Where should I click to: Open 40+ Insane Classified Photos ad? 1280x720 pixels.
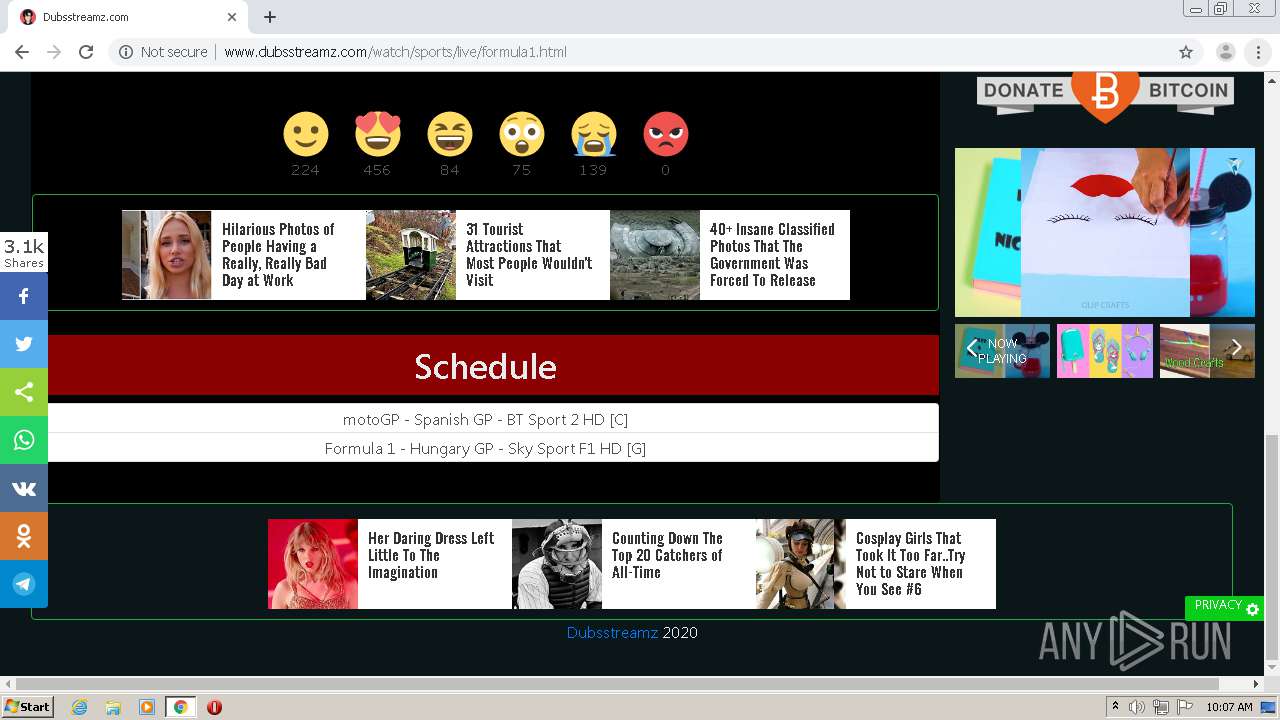pos(730,255)
